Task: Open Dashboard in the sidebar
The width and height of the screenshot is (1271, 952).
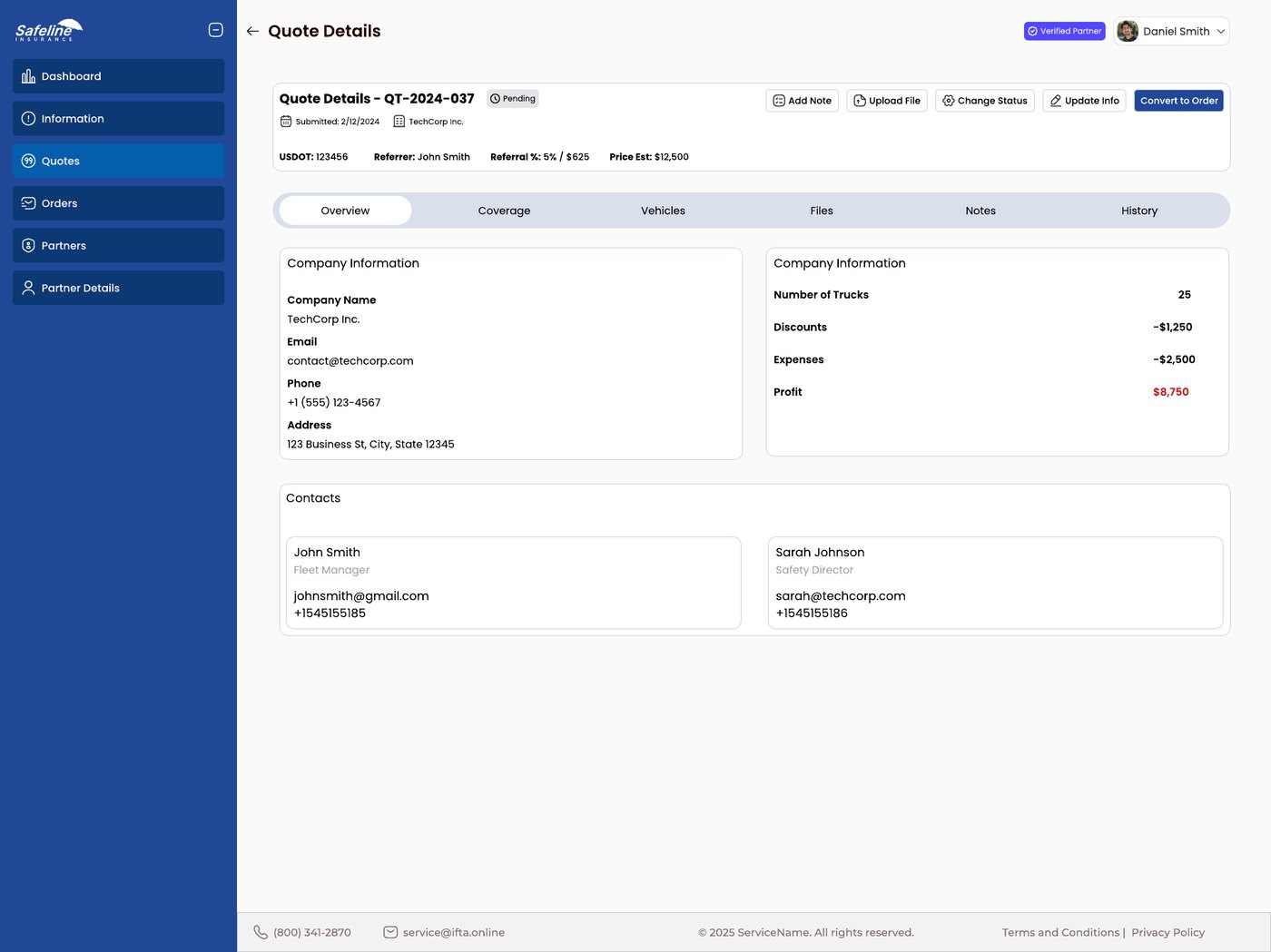Action: pos(118,76)
